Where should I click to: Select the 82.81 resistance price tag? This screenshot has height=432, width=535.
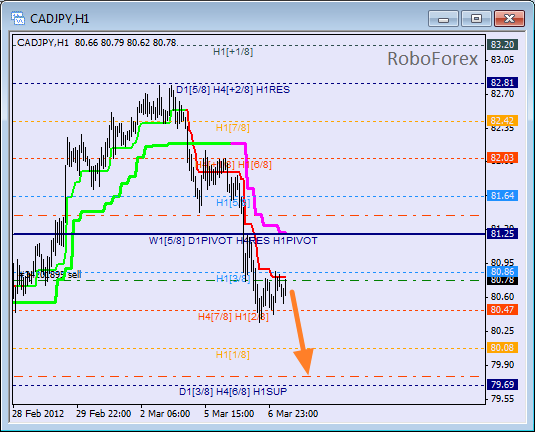(x=502, y=83)
